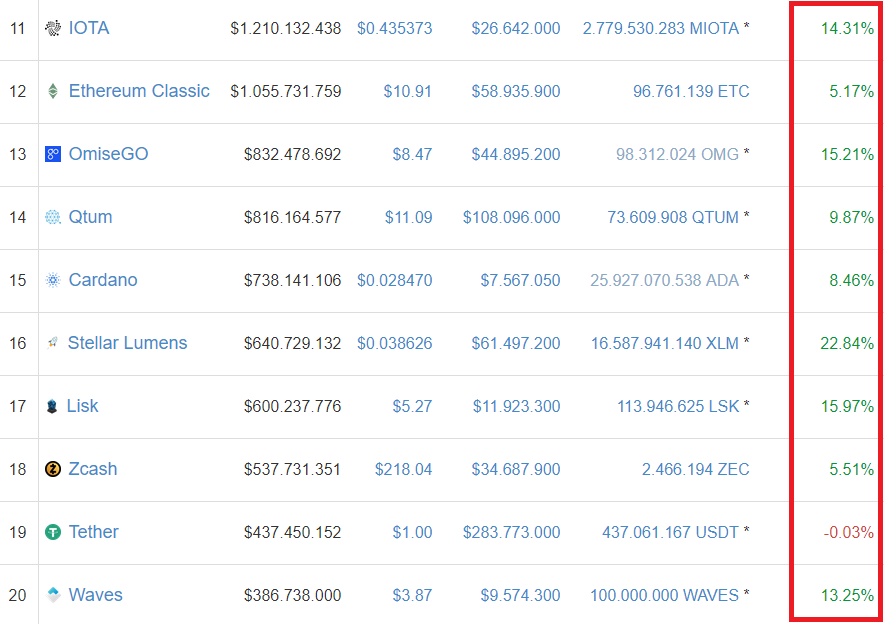
Task: Click OmiseGO volume $44.895.200
Action: click(516, 154)
